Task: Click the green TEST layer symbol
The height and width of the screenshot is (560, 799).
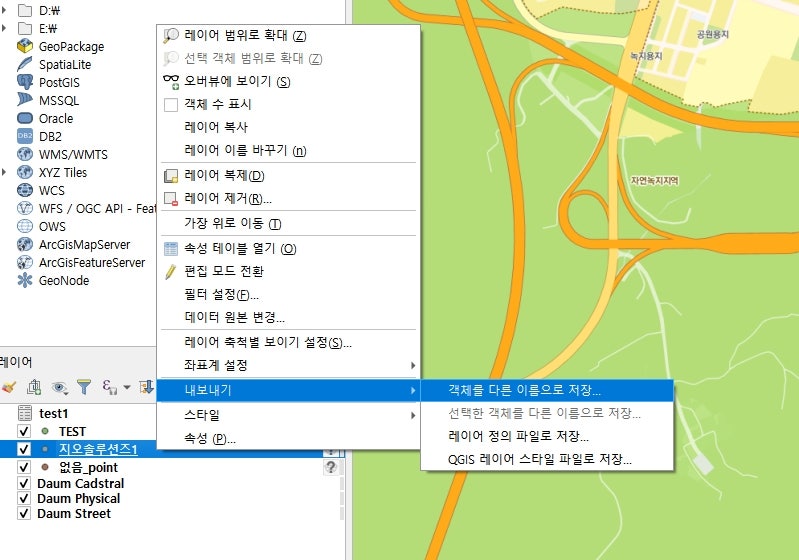Action: [45, 431]
